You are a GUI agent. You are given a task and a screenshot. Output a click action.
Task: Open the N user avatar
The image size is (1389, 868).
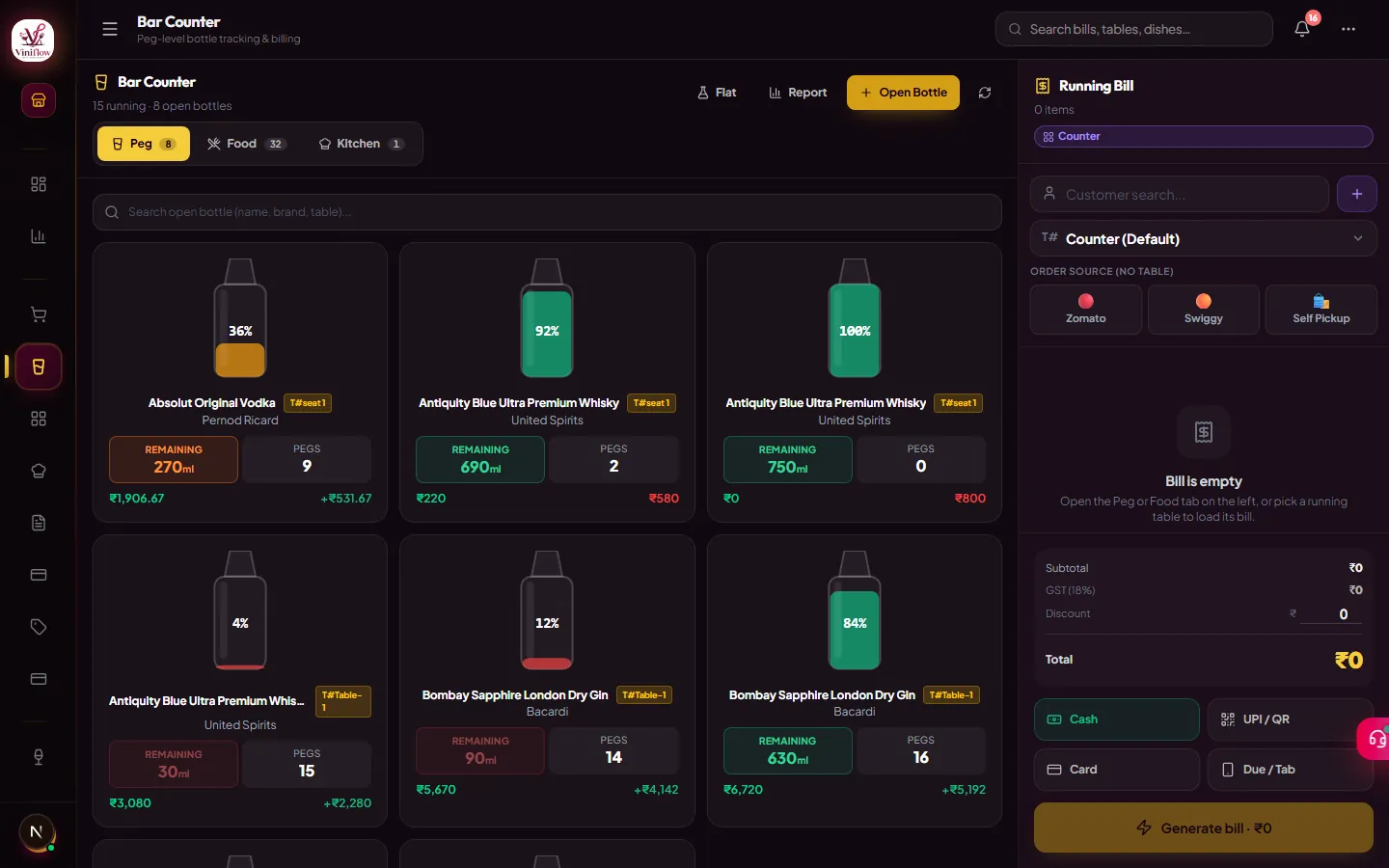point(37,832)
